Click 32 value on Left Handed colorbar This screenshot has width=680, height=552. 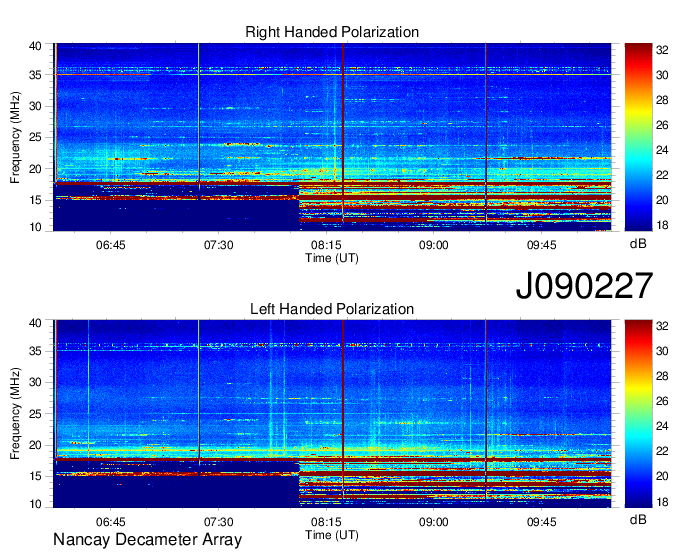point(662,326)
